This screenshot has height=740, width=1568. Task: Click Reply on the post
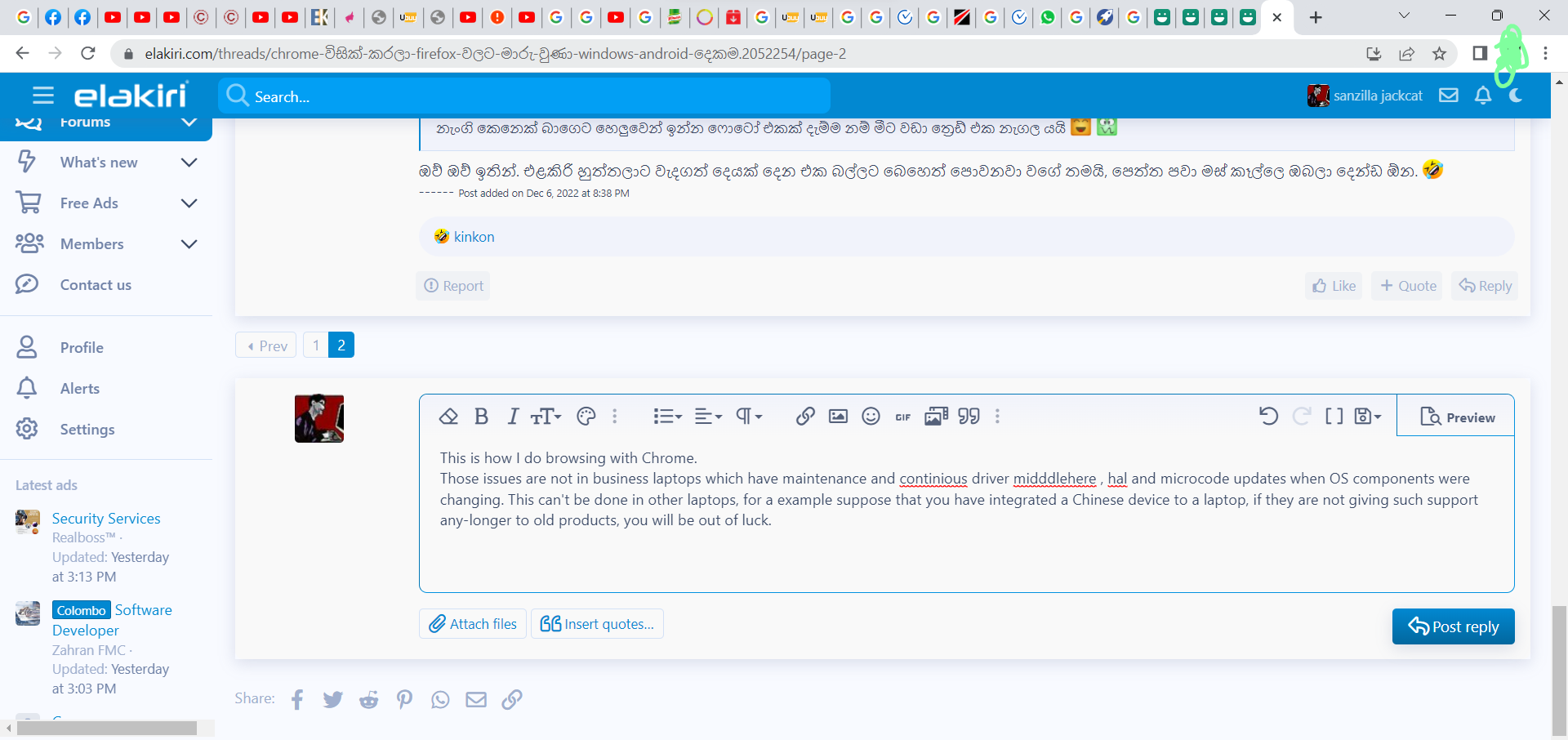click(x=1486, y=286)
